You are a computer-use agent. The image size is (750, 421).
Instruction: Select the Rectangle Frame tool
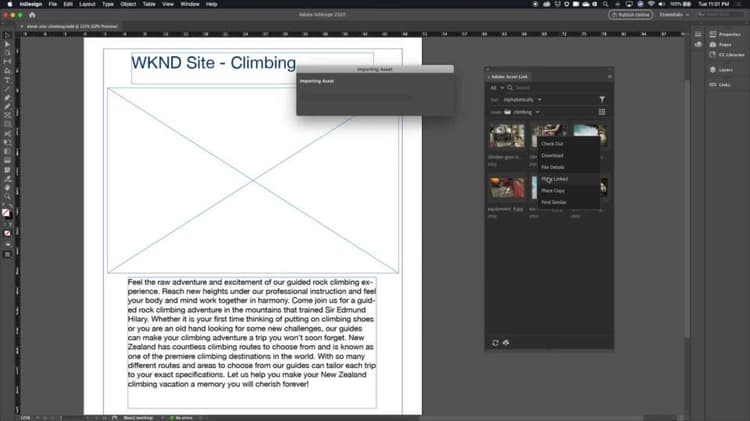pyautogui.click(x=7, y=115)
